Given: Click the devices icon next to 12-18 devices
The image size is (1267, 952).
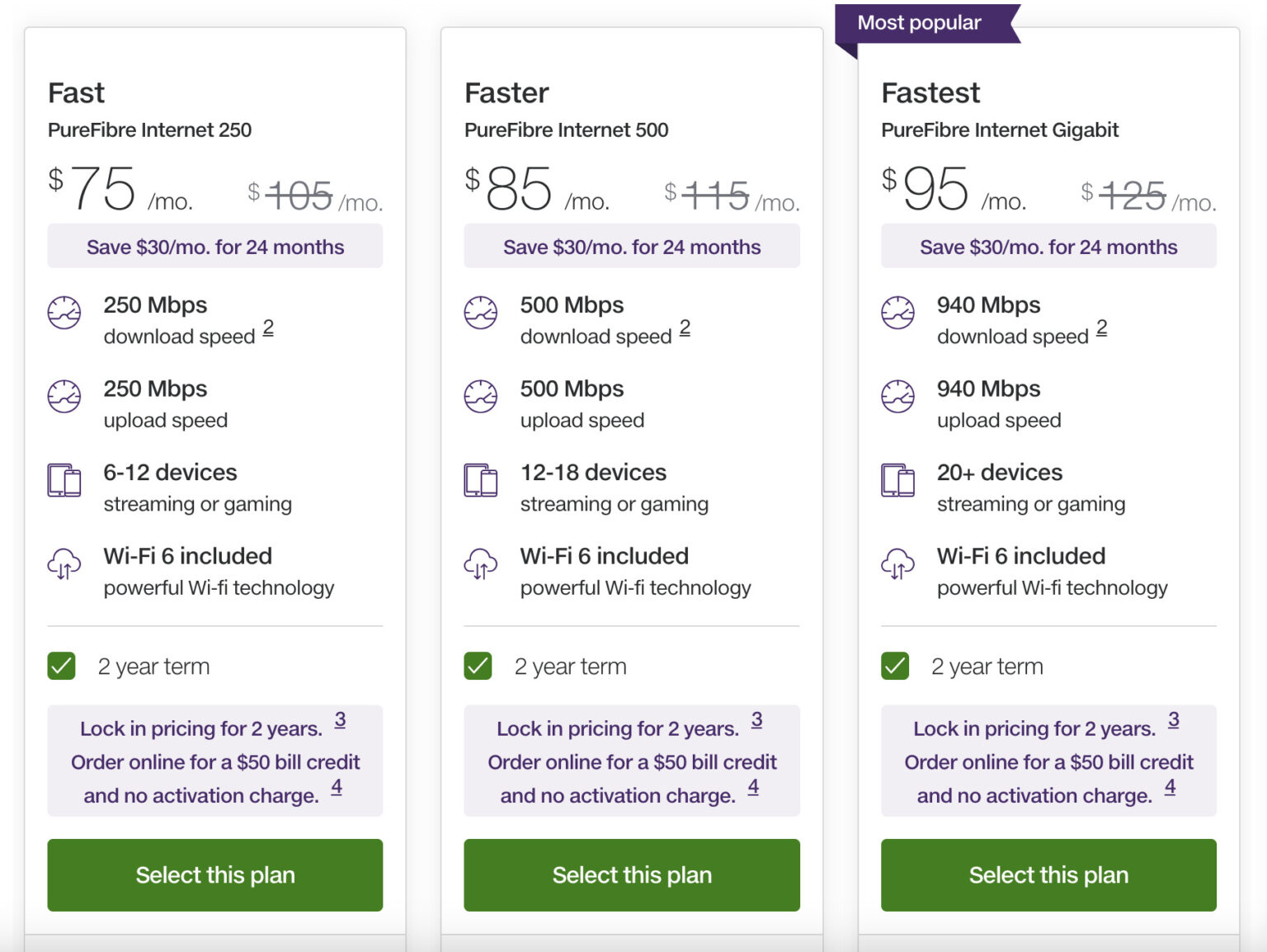Looking at the screenshot, I should pos(481,480).
